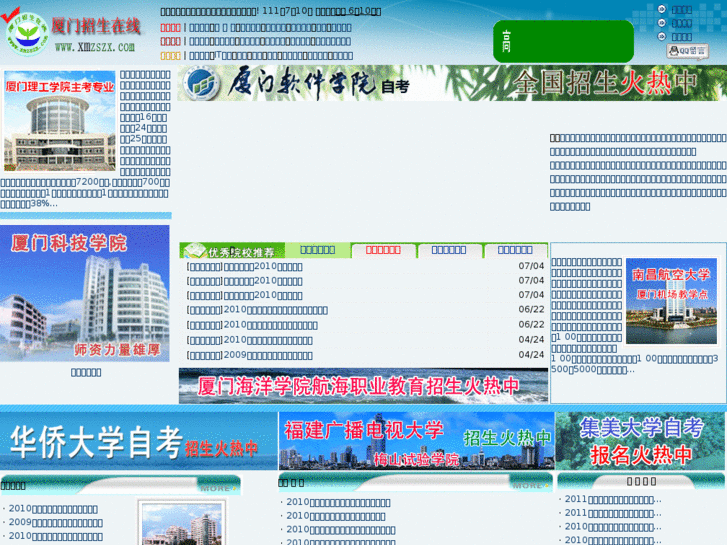This screenshot has height=545, width=727.
Task: Click the www.xmzszx.com address text
Action: tap(95, 47)
